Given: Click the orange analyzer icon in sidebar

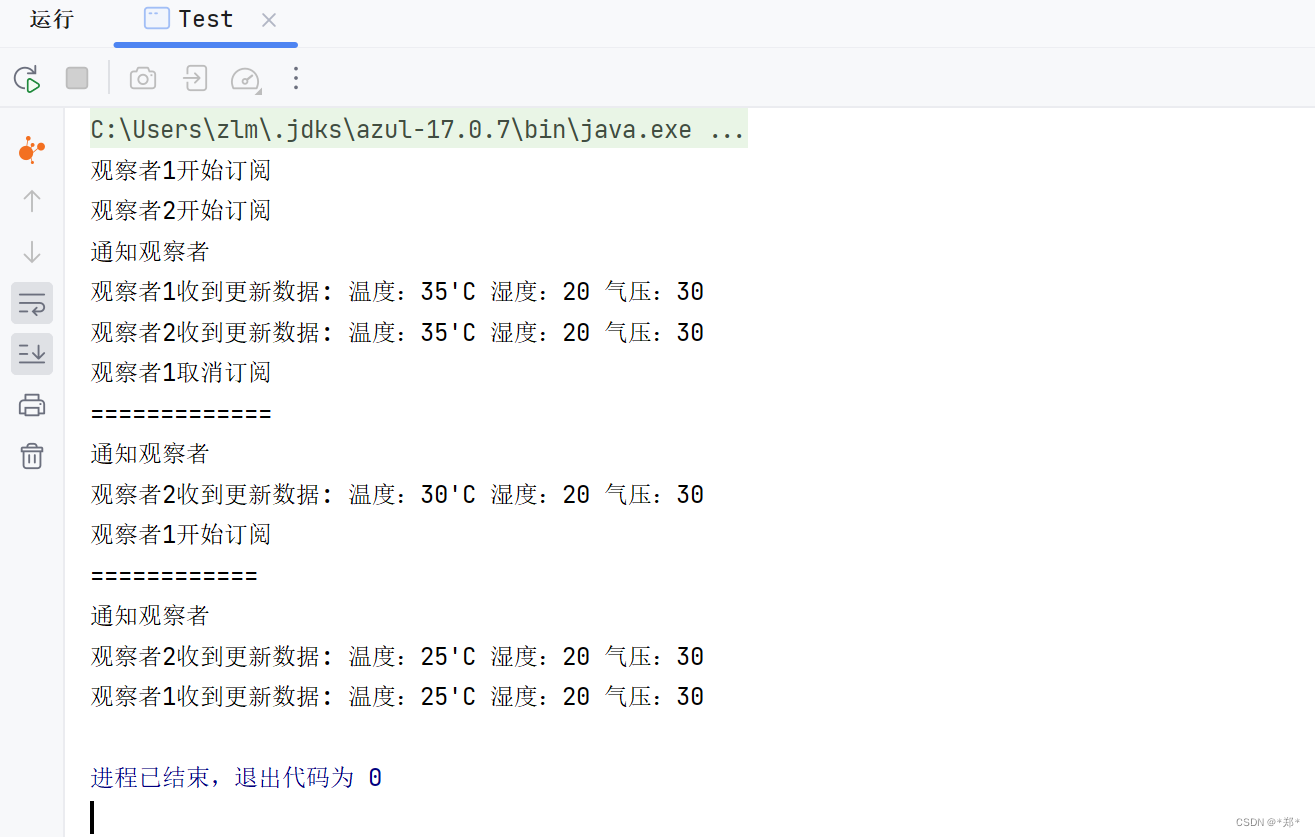Looking at the screenshot, I should (32, 150).
